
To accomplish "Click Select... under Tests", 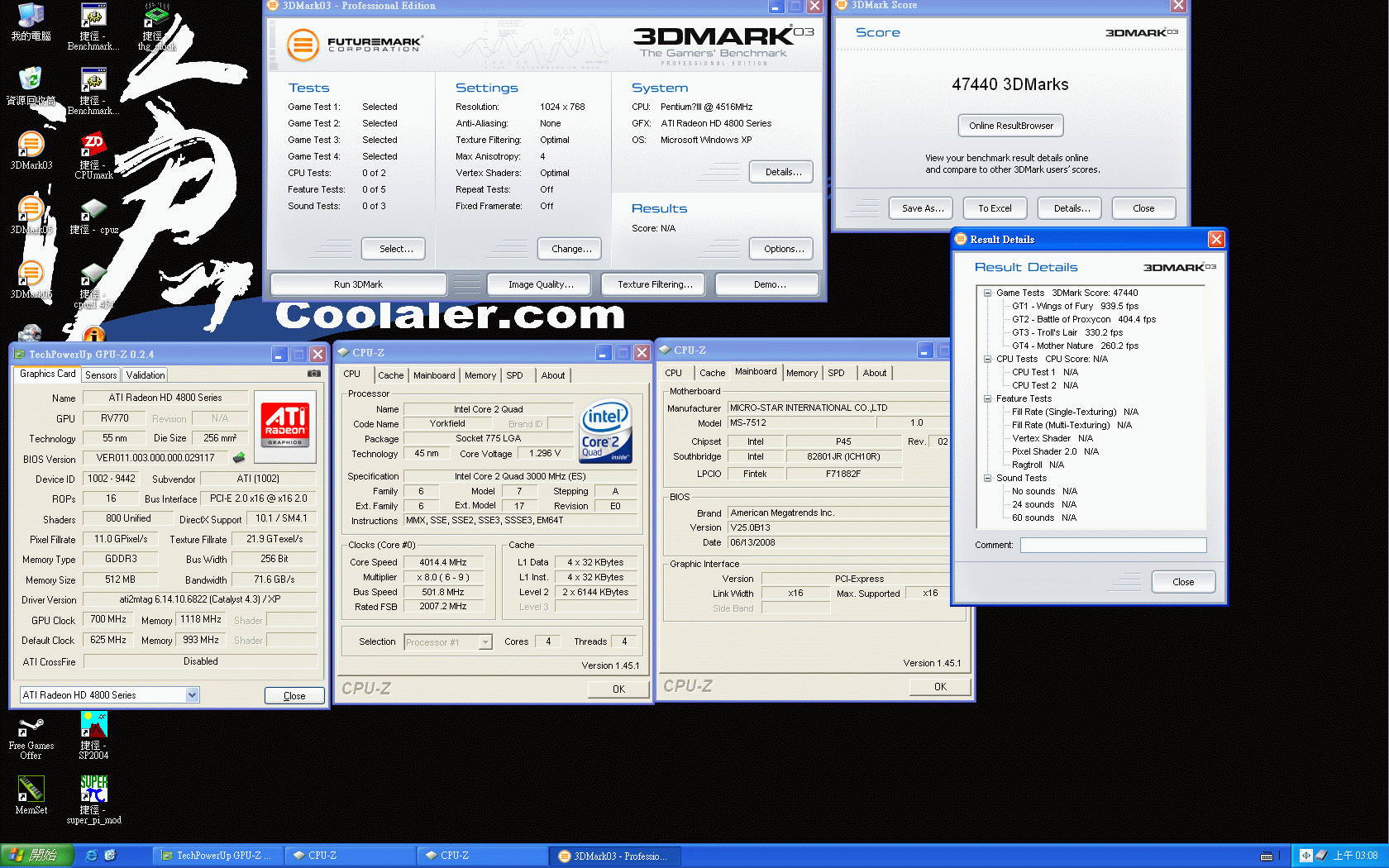I will click(393, 249).
